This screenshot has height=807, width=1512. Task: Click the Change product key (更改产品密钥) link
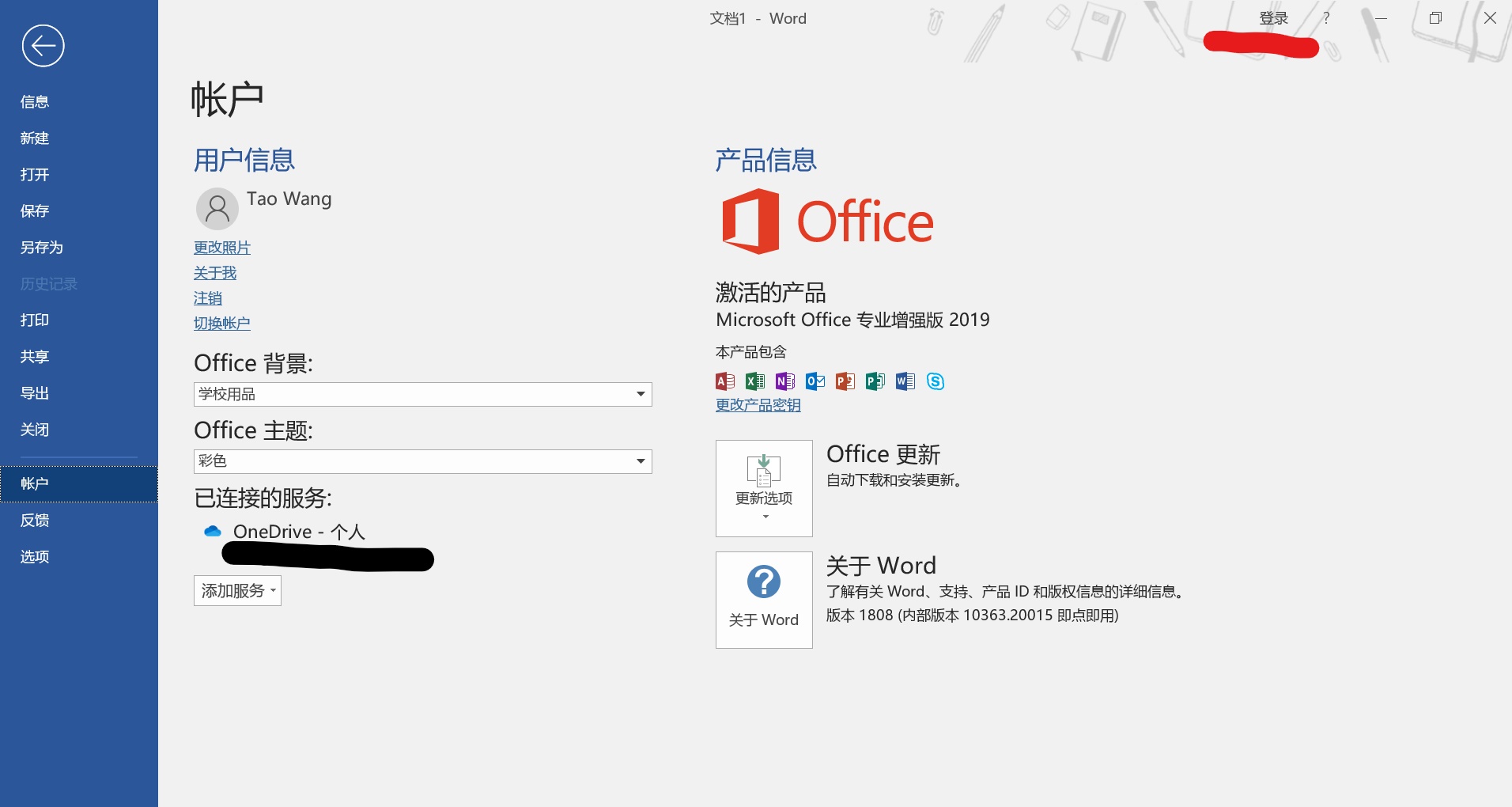[x=758, y=405]
